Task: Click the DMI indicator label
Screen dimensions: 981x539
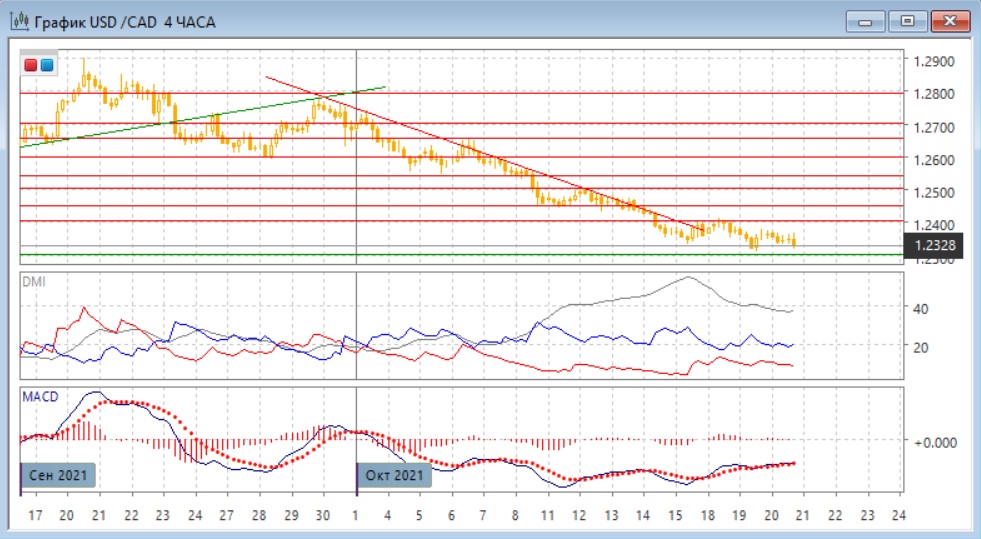Action: pos(34,282)
